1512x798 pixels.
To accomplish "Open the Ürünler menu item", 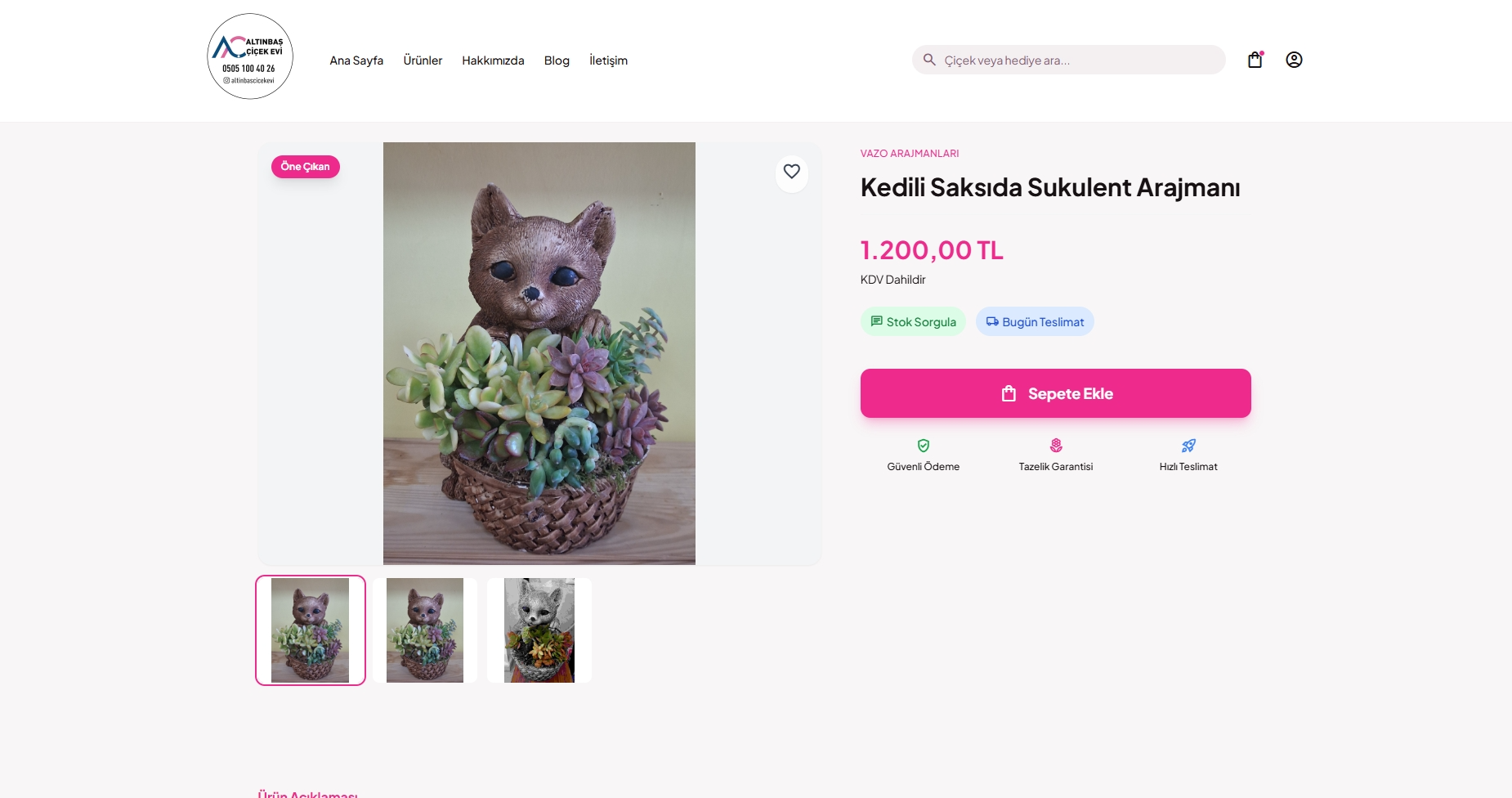I will coord(423,61).
